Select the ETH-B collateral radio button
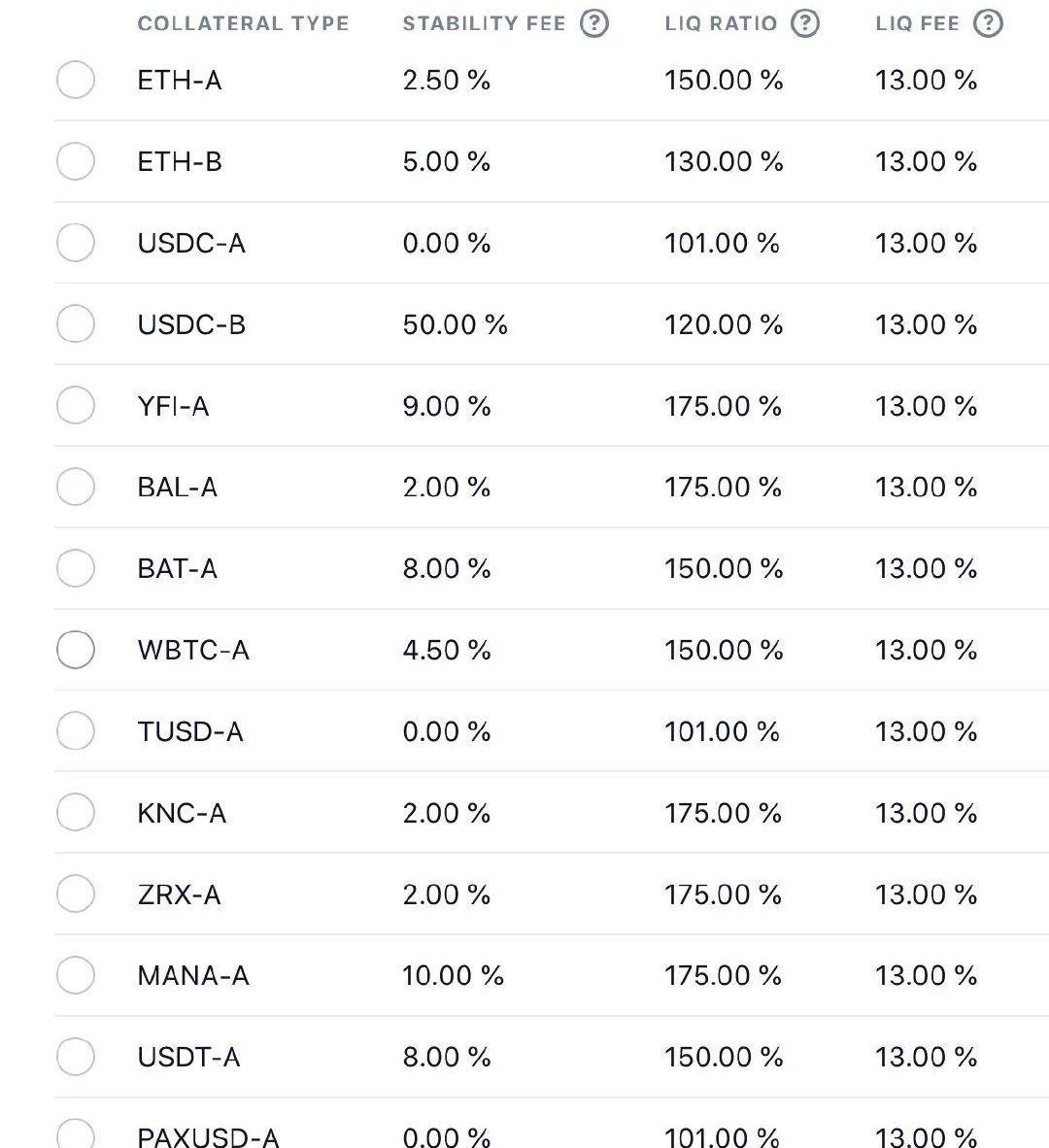The height and width of the screenshot is (1148, 1049). [x=76, y=161]
